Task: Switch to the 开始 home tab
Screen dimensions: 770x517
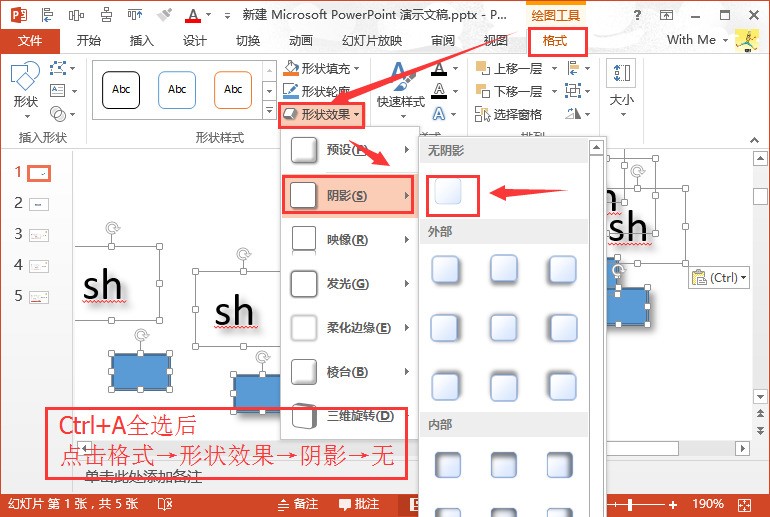Action: click(89, 40)
